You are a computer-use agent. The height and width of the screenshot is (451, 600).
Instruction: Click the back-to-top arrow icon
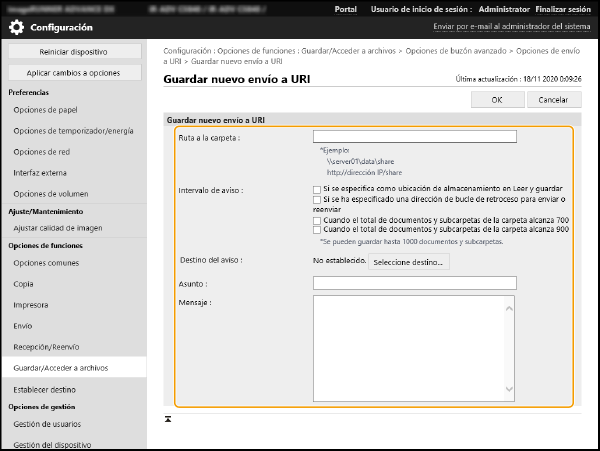click(168, 418)
